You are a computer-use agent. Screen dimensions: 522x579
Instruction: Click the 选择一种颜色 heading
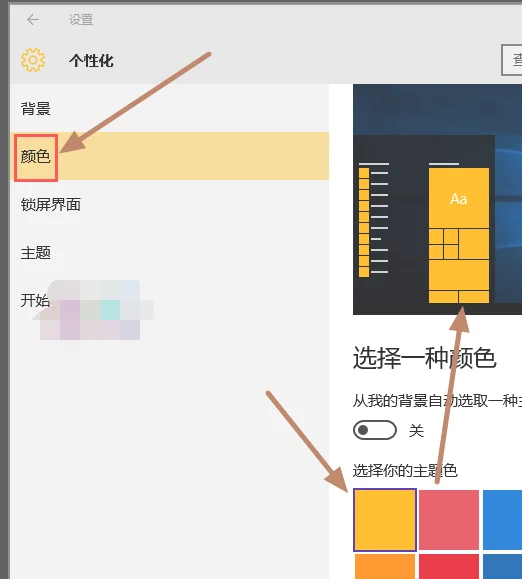click(424, 358)
